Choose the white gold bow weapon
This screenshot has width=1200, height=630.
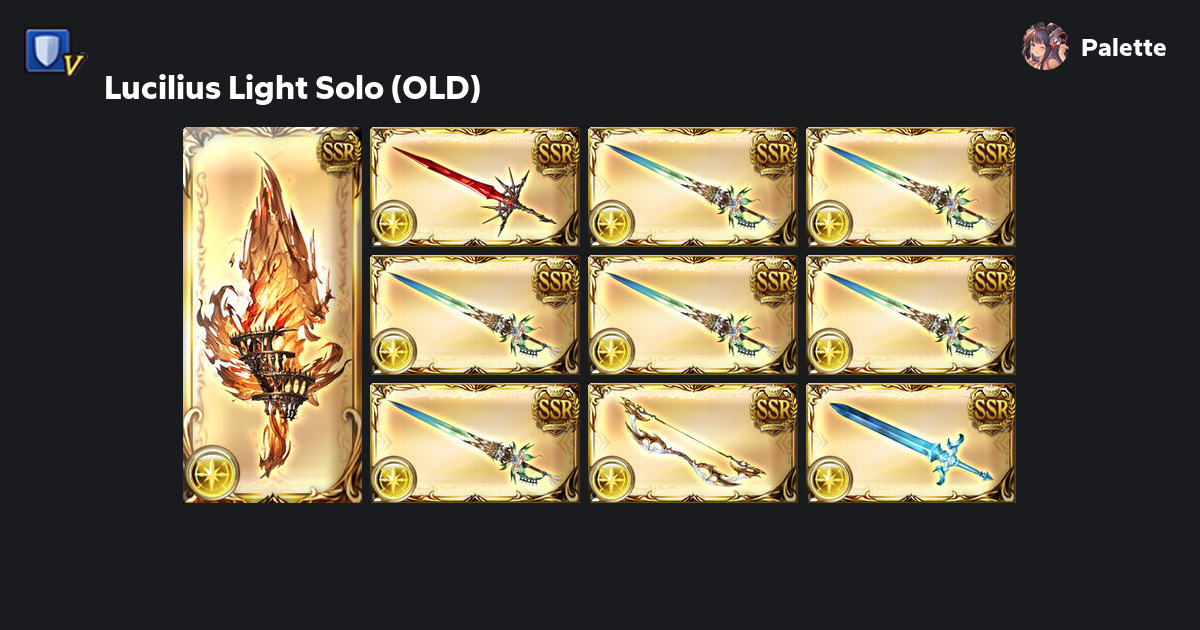click(693, 443)
